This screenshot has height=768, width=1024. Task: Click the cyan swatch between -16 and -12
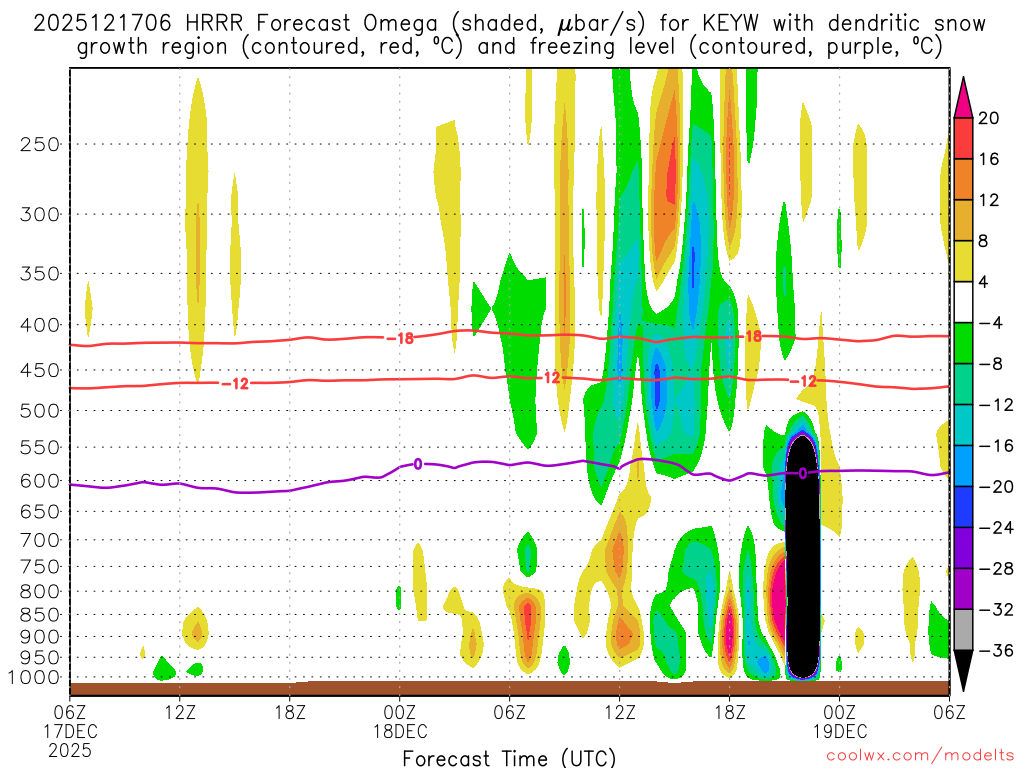click(963, 425)
